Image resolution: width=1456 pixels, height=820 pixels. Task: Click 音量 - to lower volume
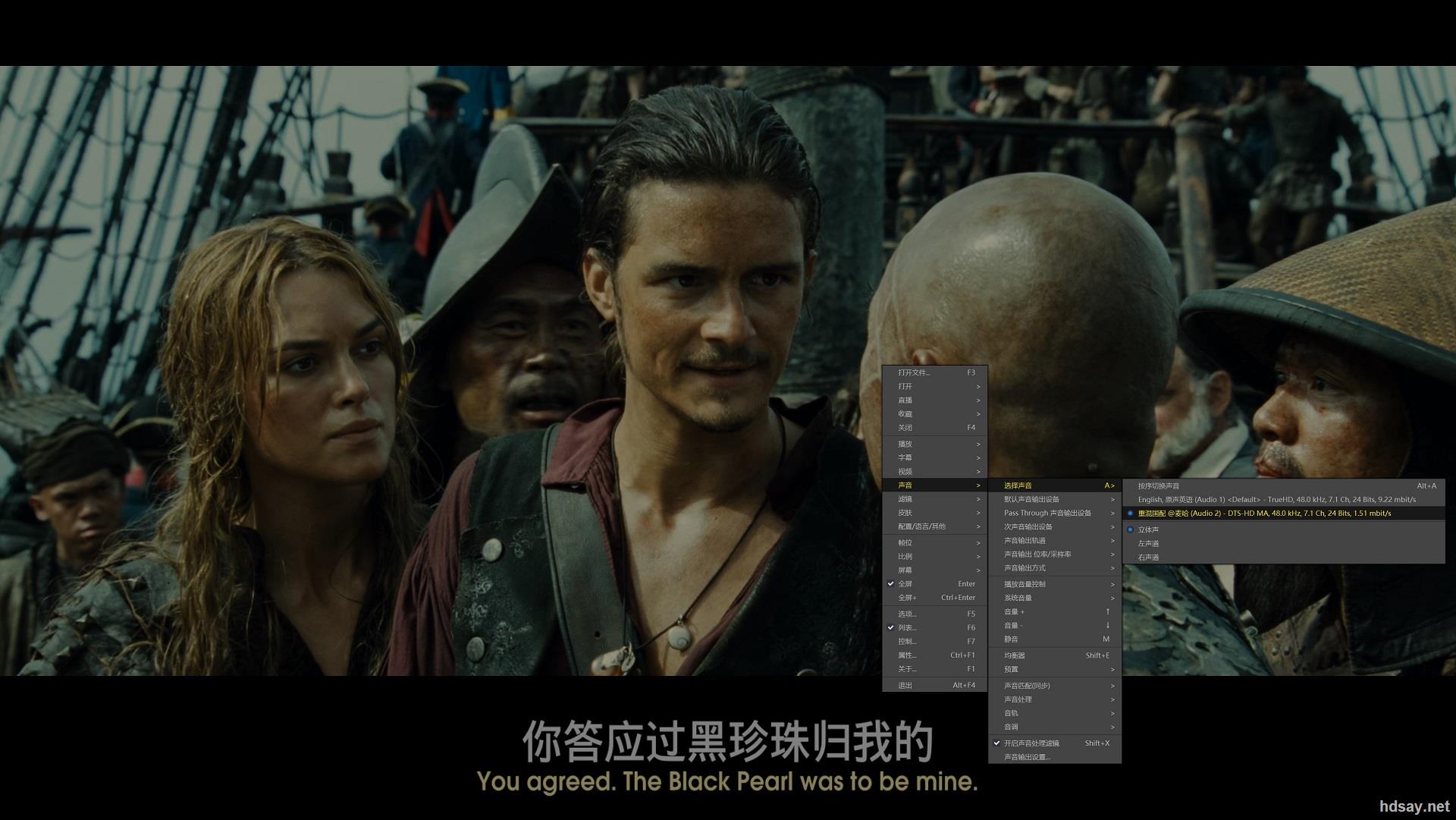(x=1055, y=625)
